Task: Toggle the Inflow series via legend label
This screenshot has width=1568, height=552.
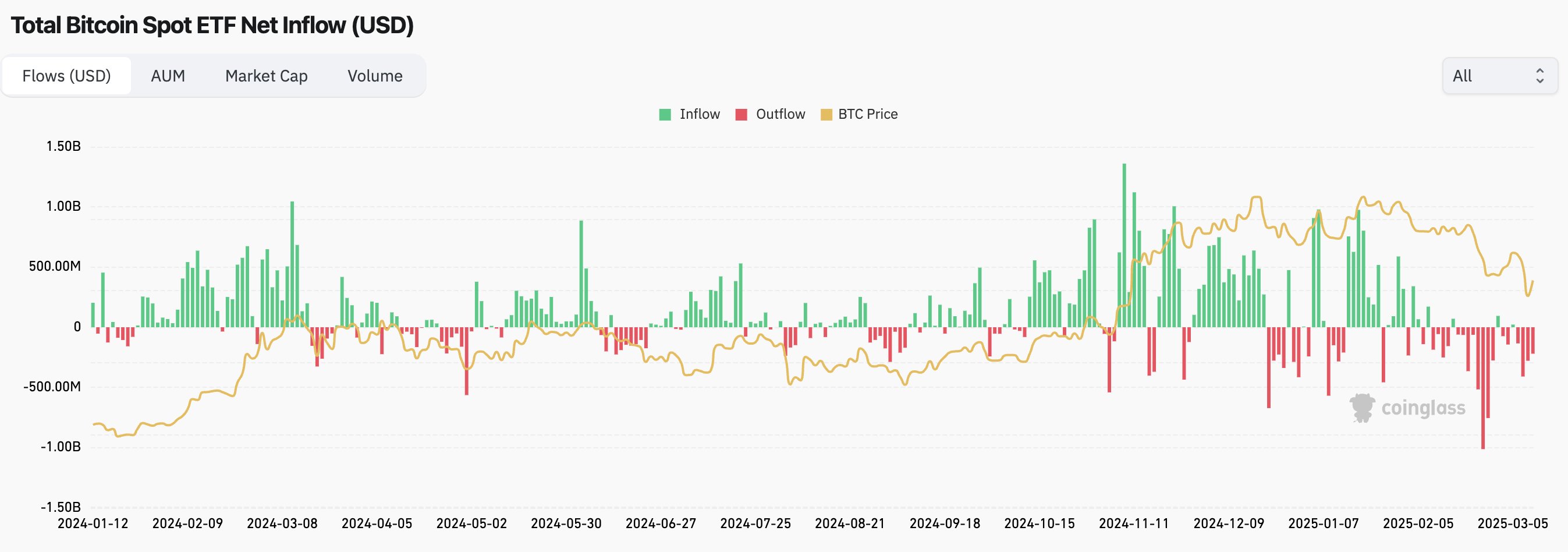Action: click(x=700, y=115)
